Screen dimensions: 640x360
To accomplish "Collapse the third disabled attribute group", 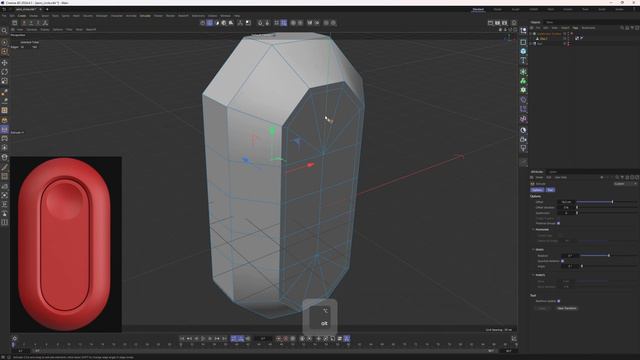I will click(x=533, y=275).
